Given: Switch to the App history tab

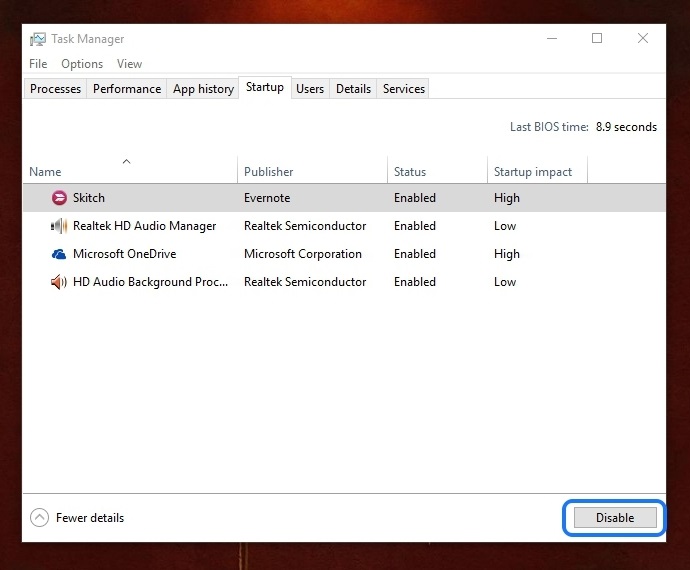Looking at the screenshot, I should coord(203,89).
